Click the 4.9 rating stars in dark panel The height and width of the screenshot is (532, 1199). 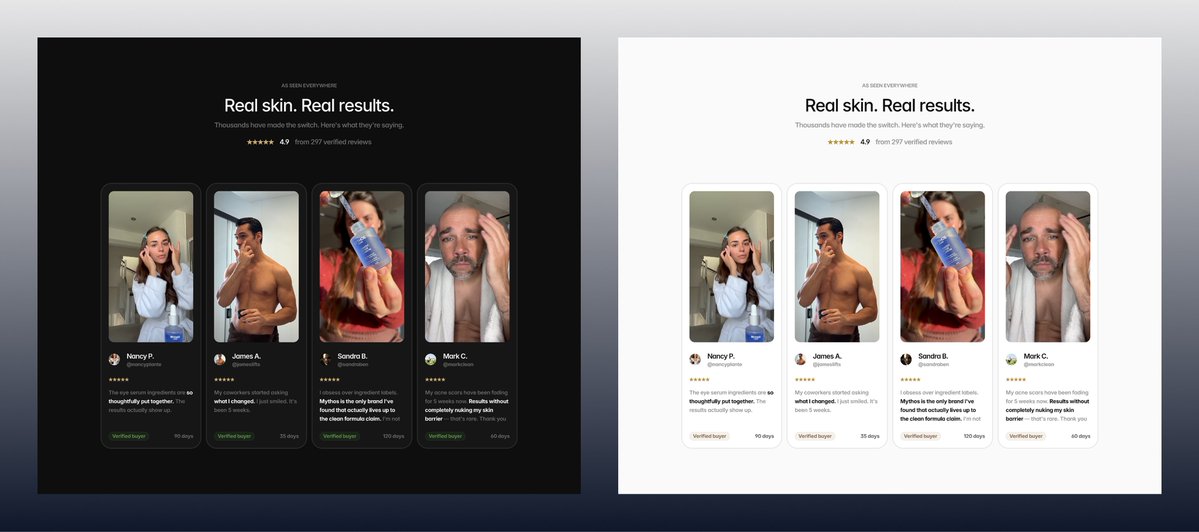point(260,142)
